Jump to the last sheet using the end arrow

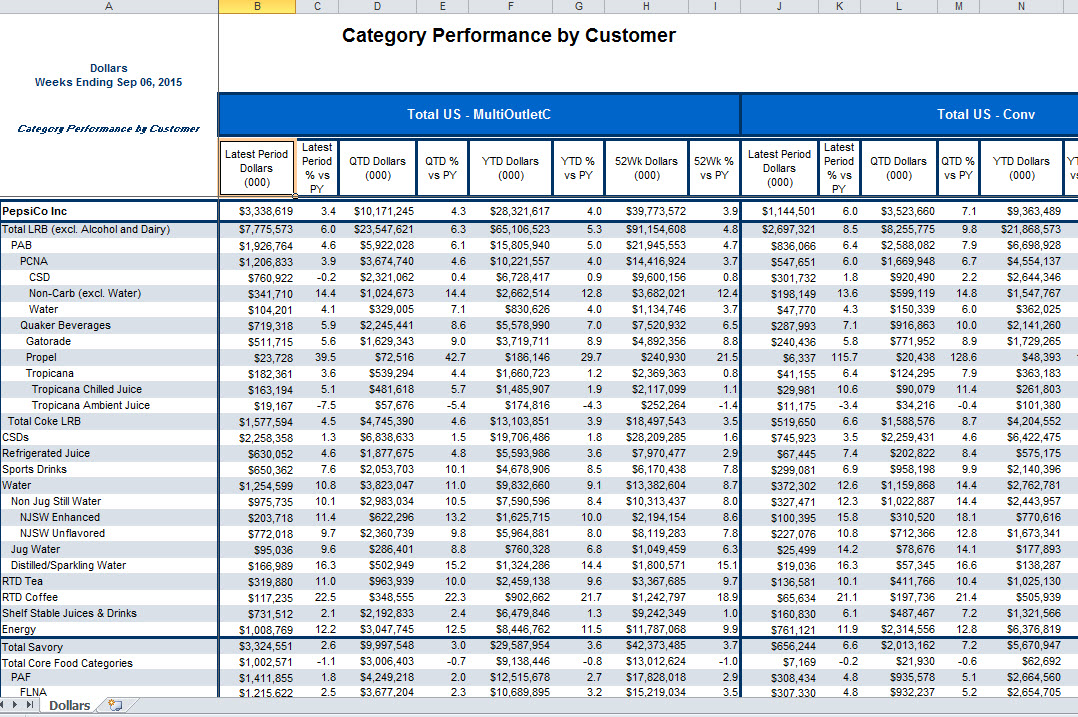coord(30,705)
